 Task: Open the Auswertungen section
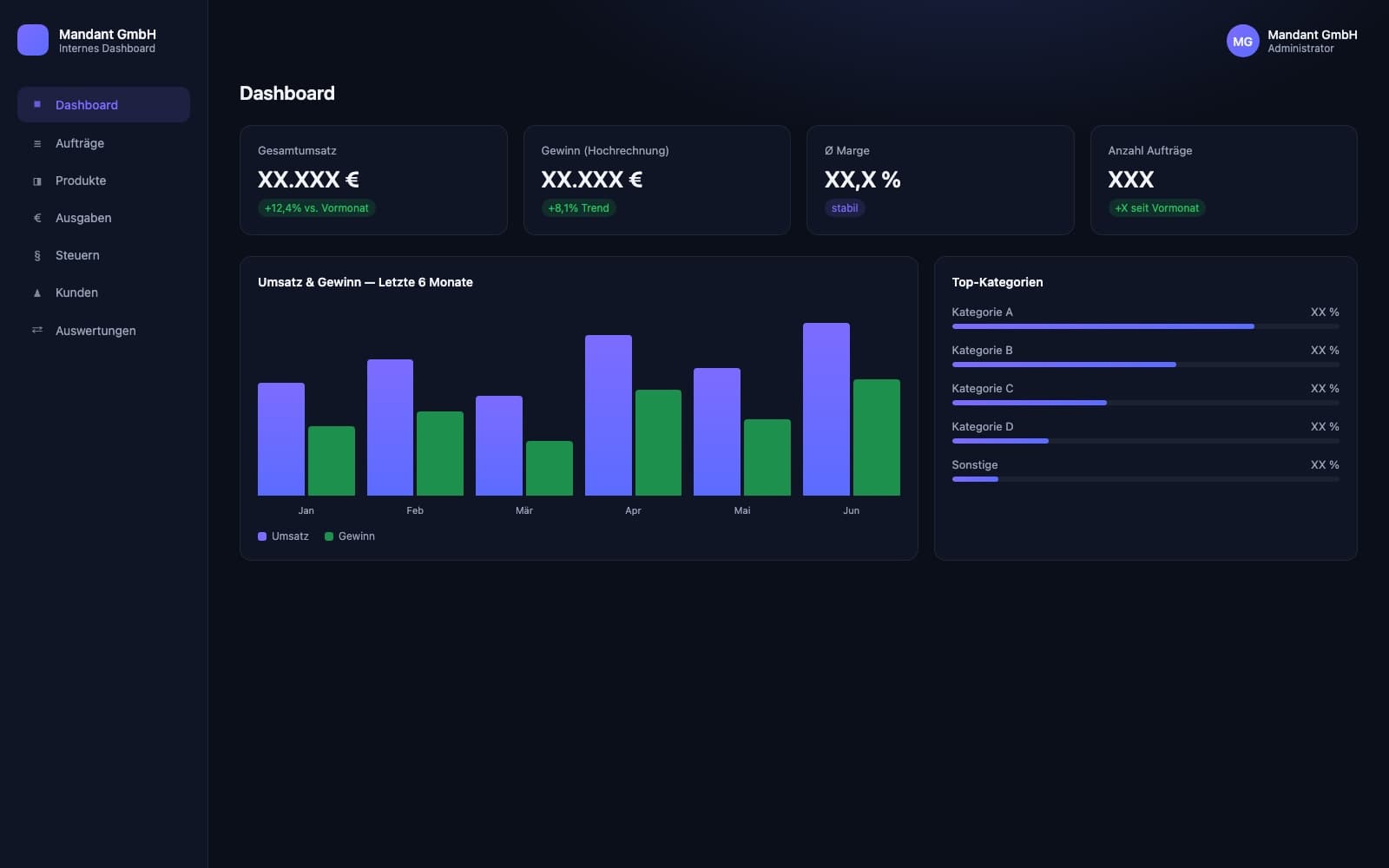click(103, 330)
